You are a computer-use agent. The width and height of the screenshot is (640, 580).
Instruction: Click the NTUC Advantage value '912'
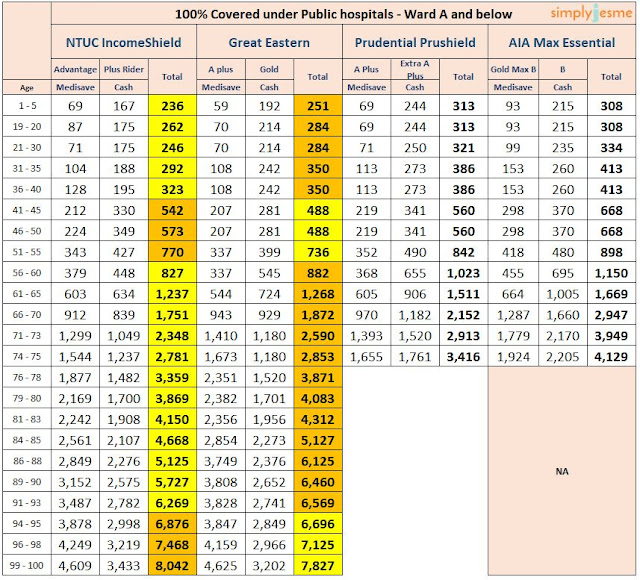75,315
